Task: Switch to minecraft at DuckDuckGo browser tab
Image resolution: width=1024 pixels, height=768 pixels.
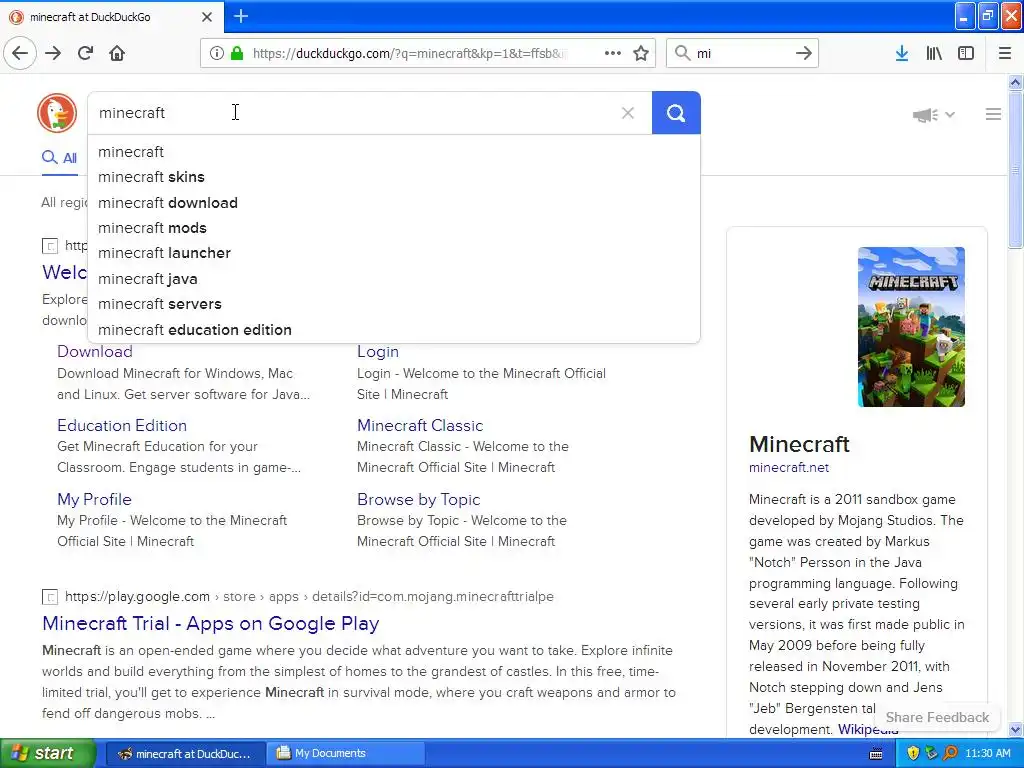Action: tap(112, 17)
